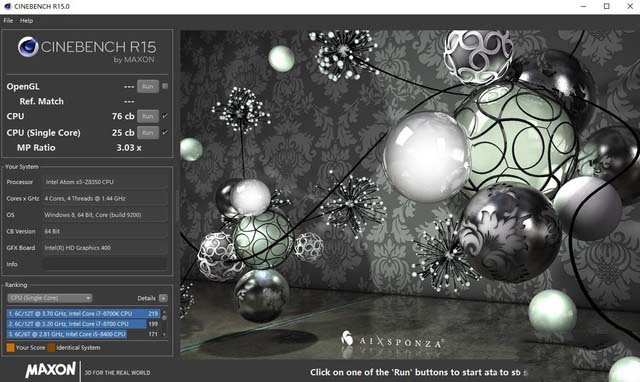This screenshot has width=640, height=382.
Task: Click the Identical System brown swatch
Action: pos(51,347)
